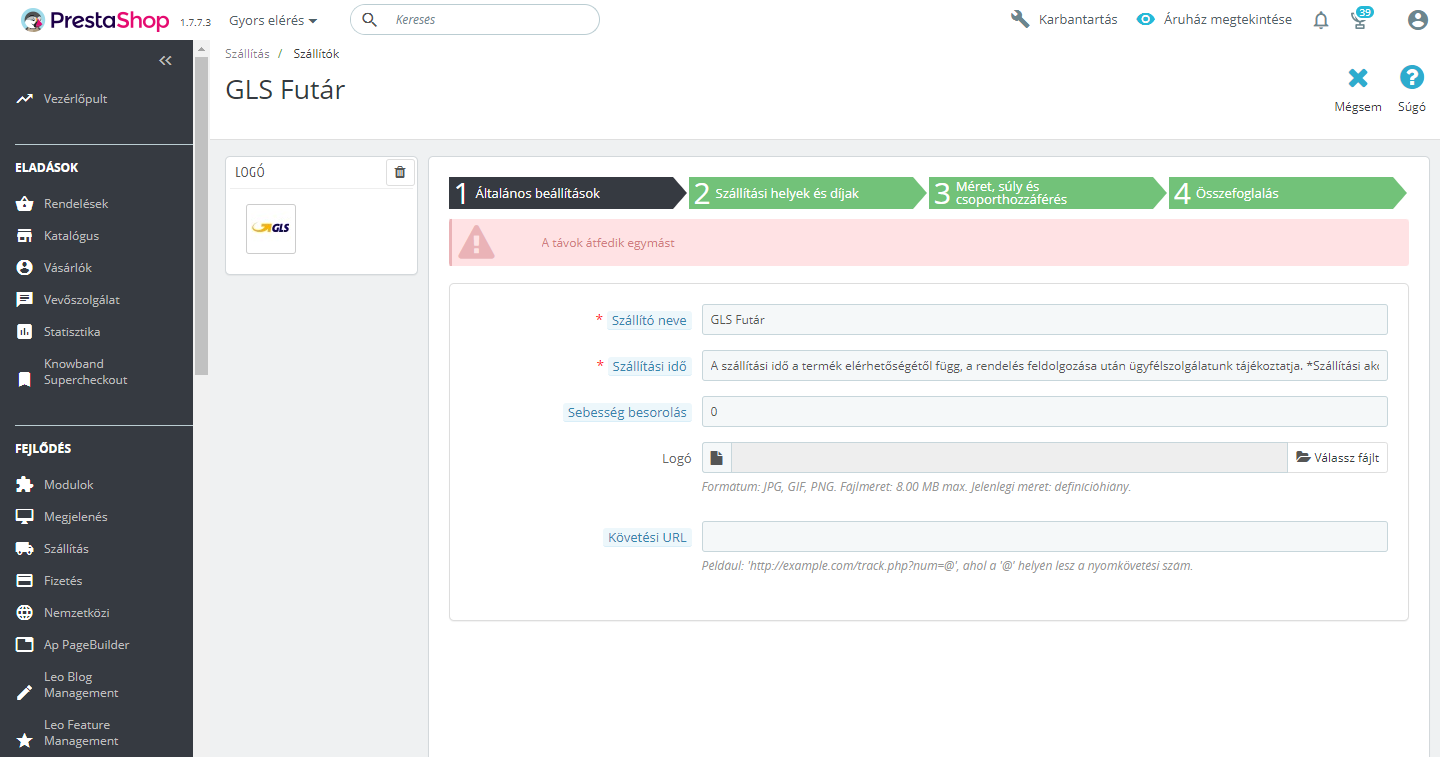Open notifications bell
The image size is (1440, 757).
tap(1321, 20)
